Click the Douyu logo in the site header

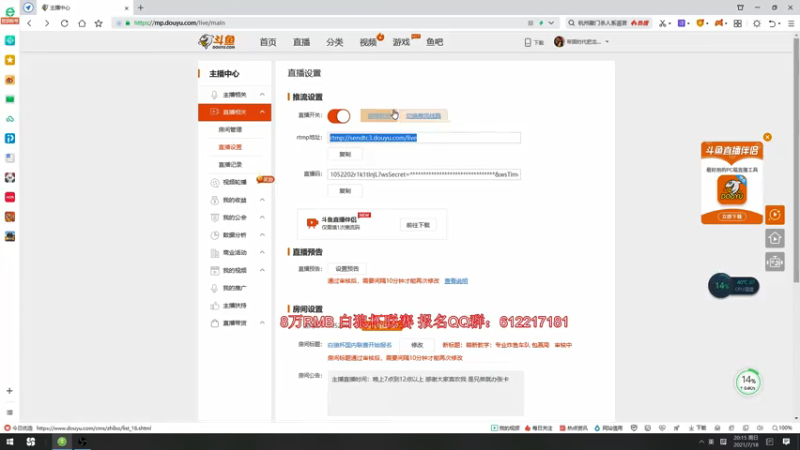point(218,42)
